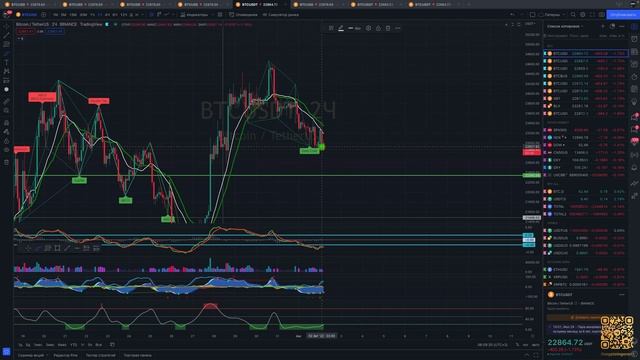Select the Measure ruler tool
The image size is (640, 360).
click(7, 101)
